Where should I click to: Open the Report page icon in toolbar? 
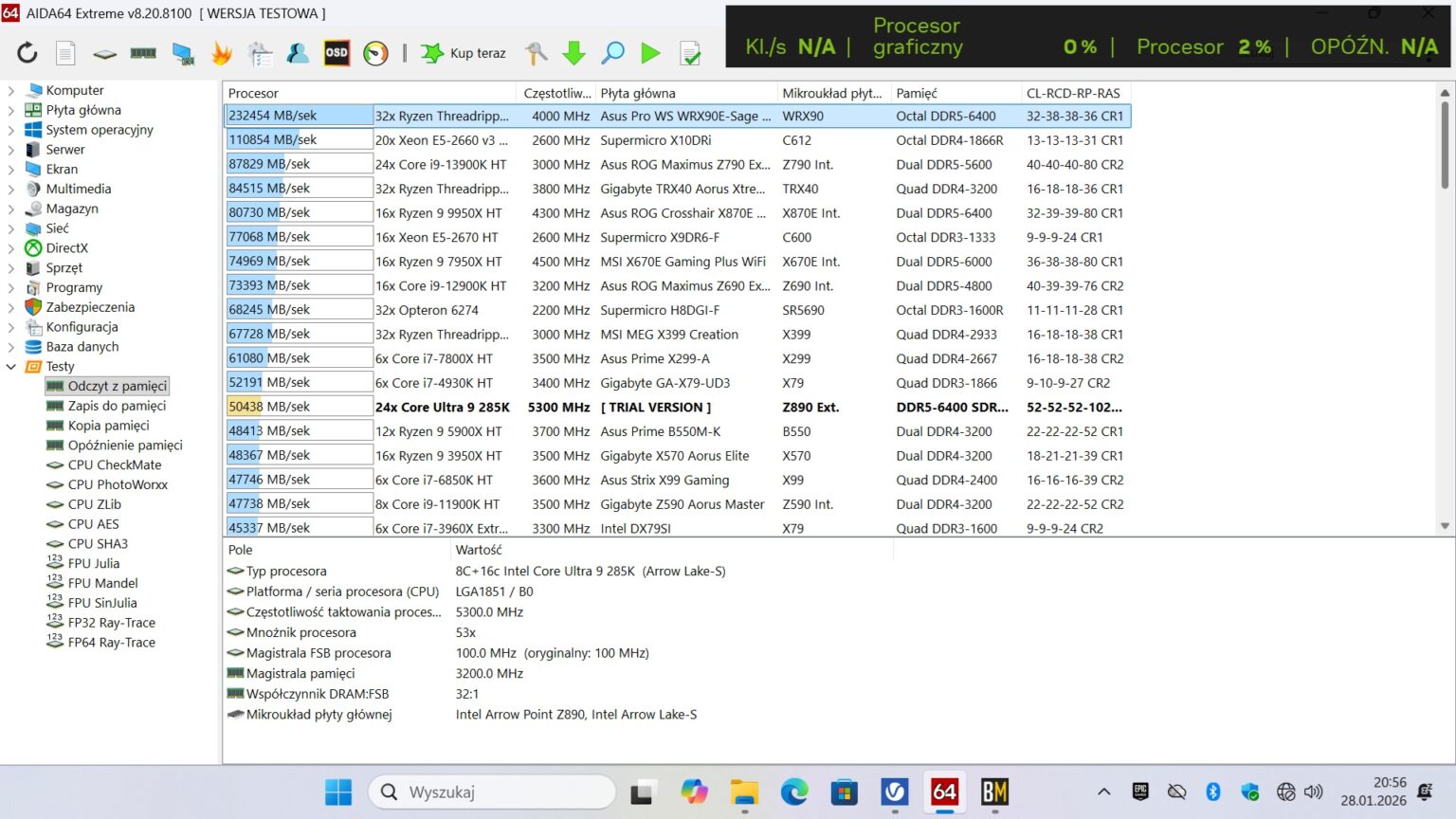(x=65, y=53)
